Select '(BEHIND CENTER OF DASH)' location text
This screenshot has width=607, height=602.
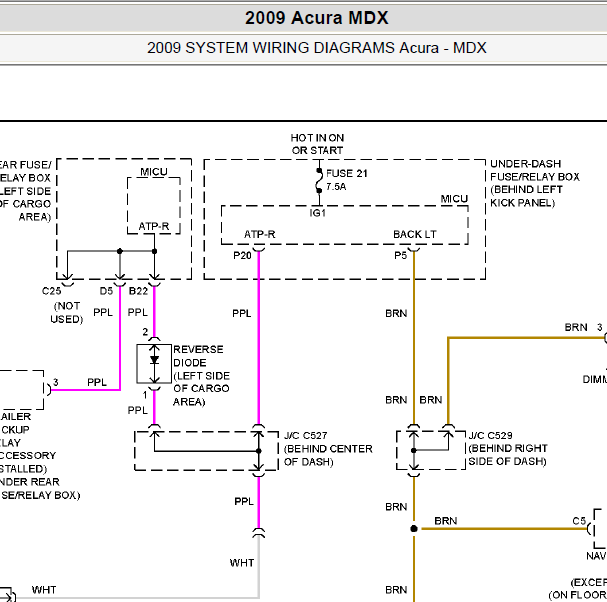point(328,455)
